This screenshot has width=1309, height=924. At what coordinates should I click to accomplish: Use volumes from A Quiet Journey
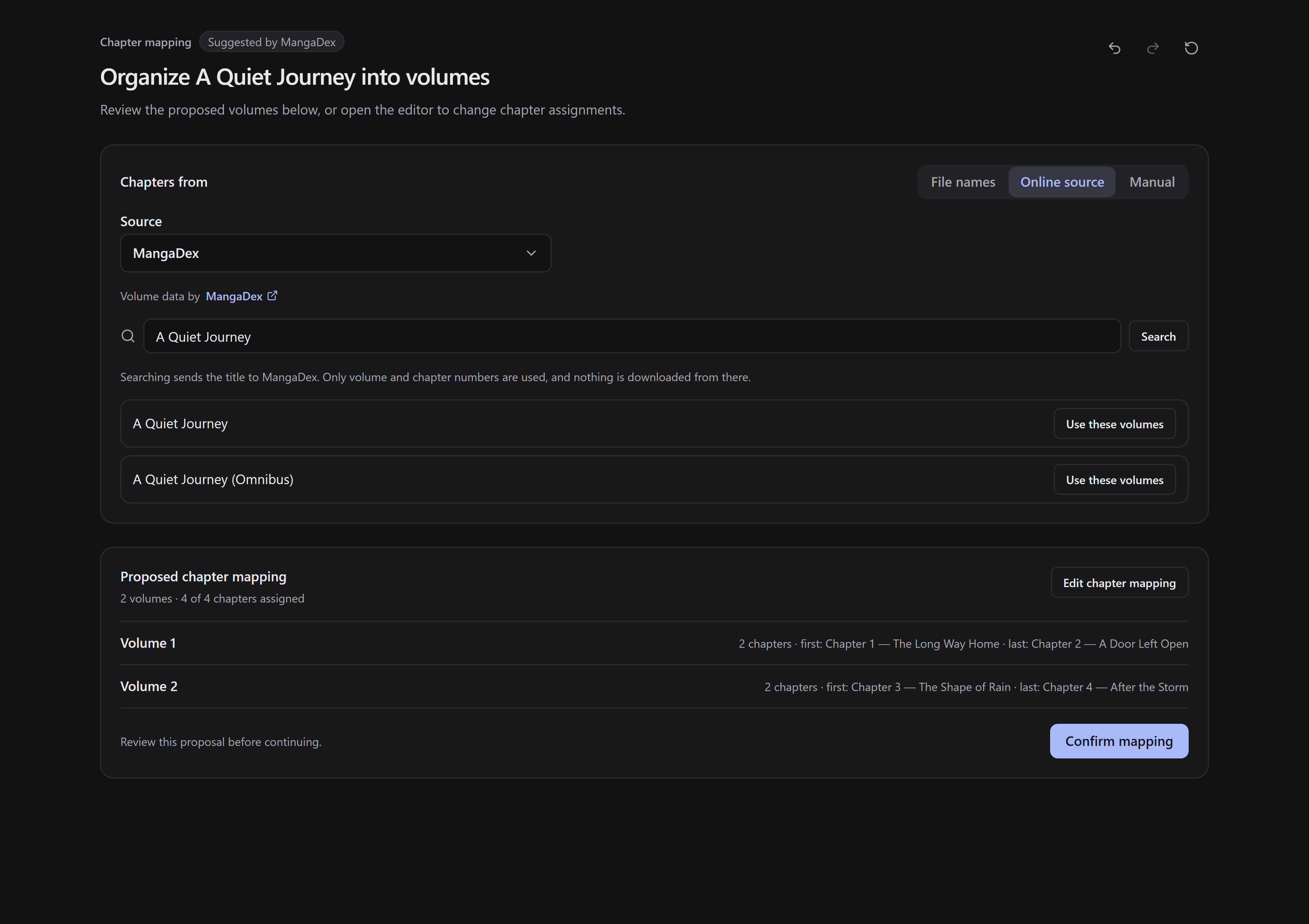pos(1114,424)
